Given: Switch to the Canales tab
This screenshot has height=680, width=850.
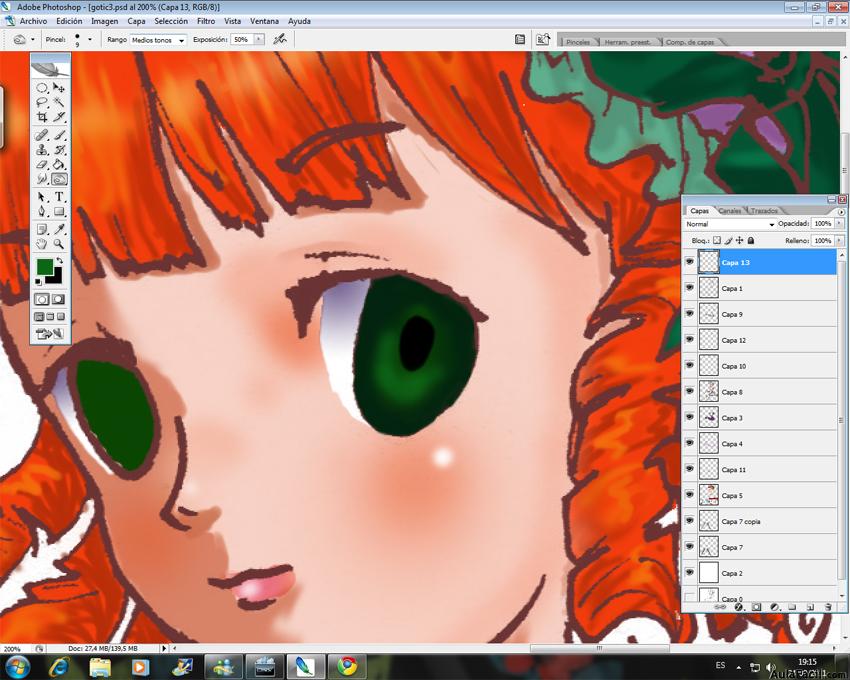Looking at the screenshot, I should point(730,210).
